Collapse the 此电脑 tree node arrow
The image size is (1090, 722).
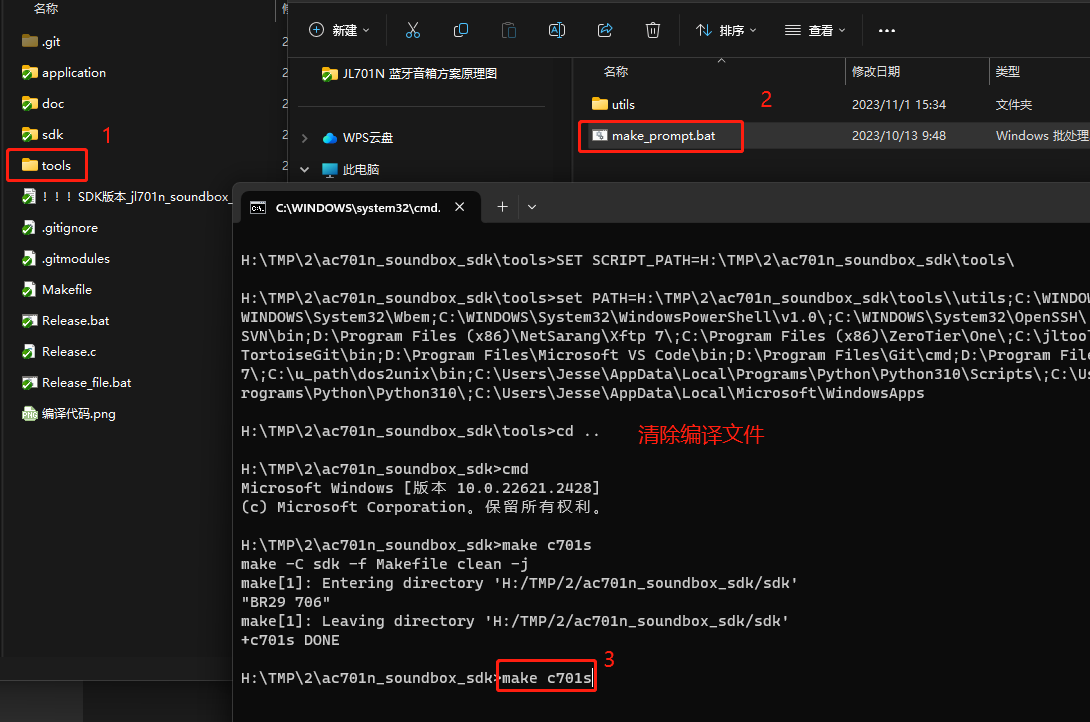point(304,169)
